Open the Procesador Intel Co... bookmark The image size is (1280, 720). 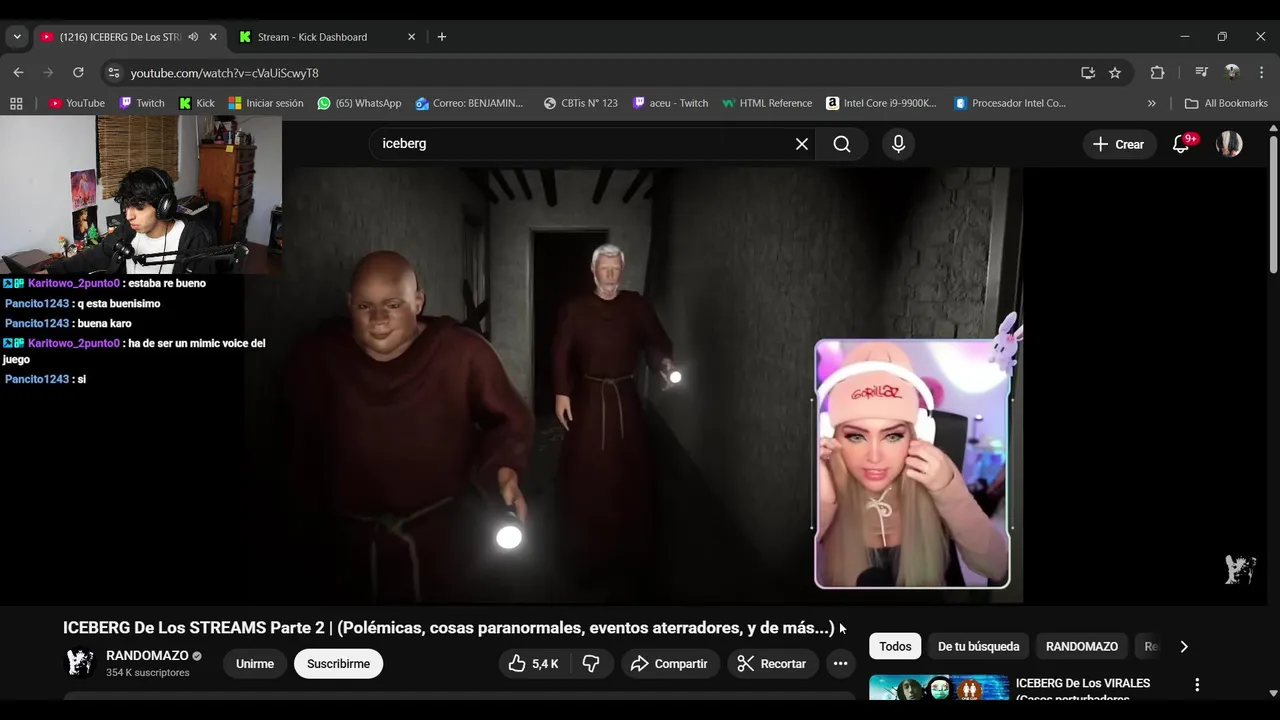[x=1010, y=103]
